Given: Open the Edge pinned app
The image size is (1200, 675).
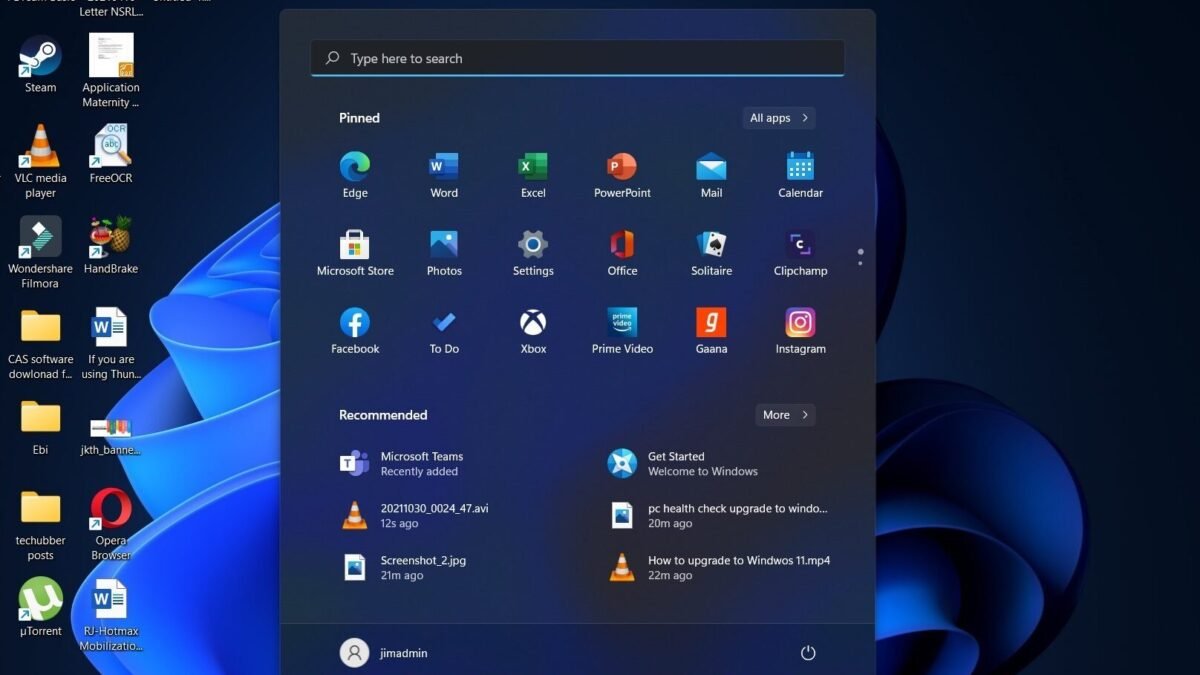Looking at the screenshot, I should point(355,175).
